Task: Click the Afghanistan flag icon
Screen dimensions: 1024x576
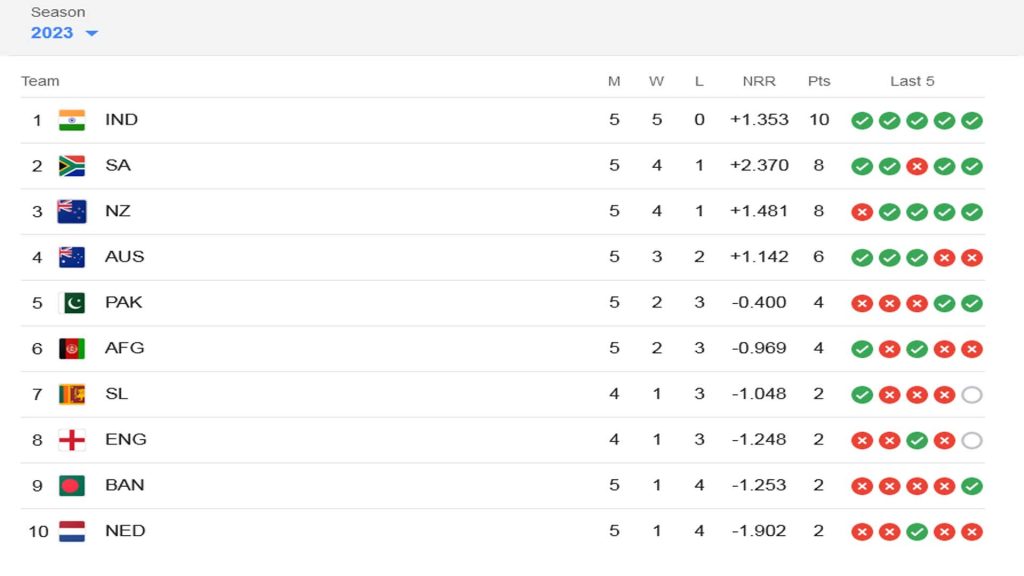Action: pos(72,349)
